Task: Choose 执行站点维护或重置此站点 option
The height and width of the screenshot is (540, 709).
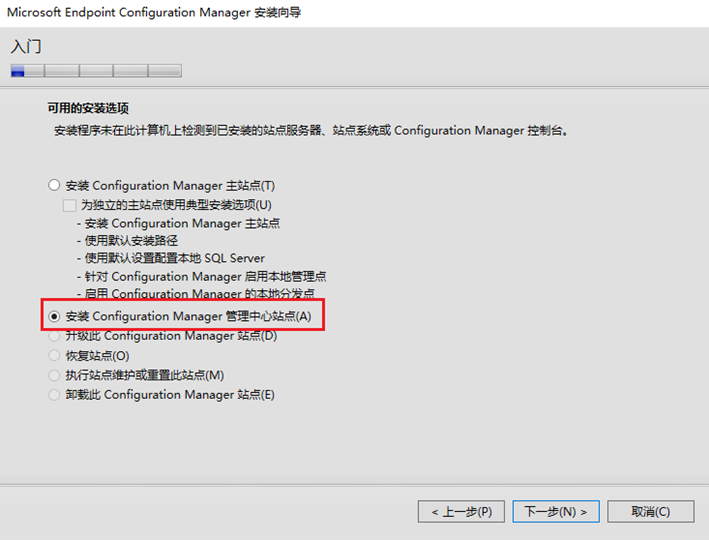Action: tap(54, 375)
